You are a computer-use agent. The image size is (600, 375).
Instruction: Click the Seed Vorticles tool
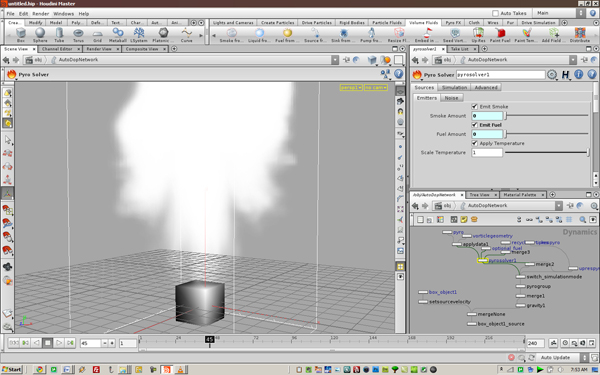click(454, 35)
